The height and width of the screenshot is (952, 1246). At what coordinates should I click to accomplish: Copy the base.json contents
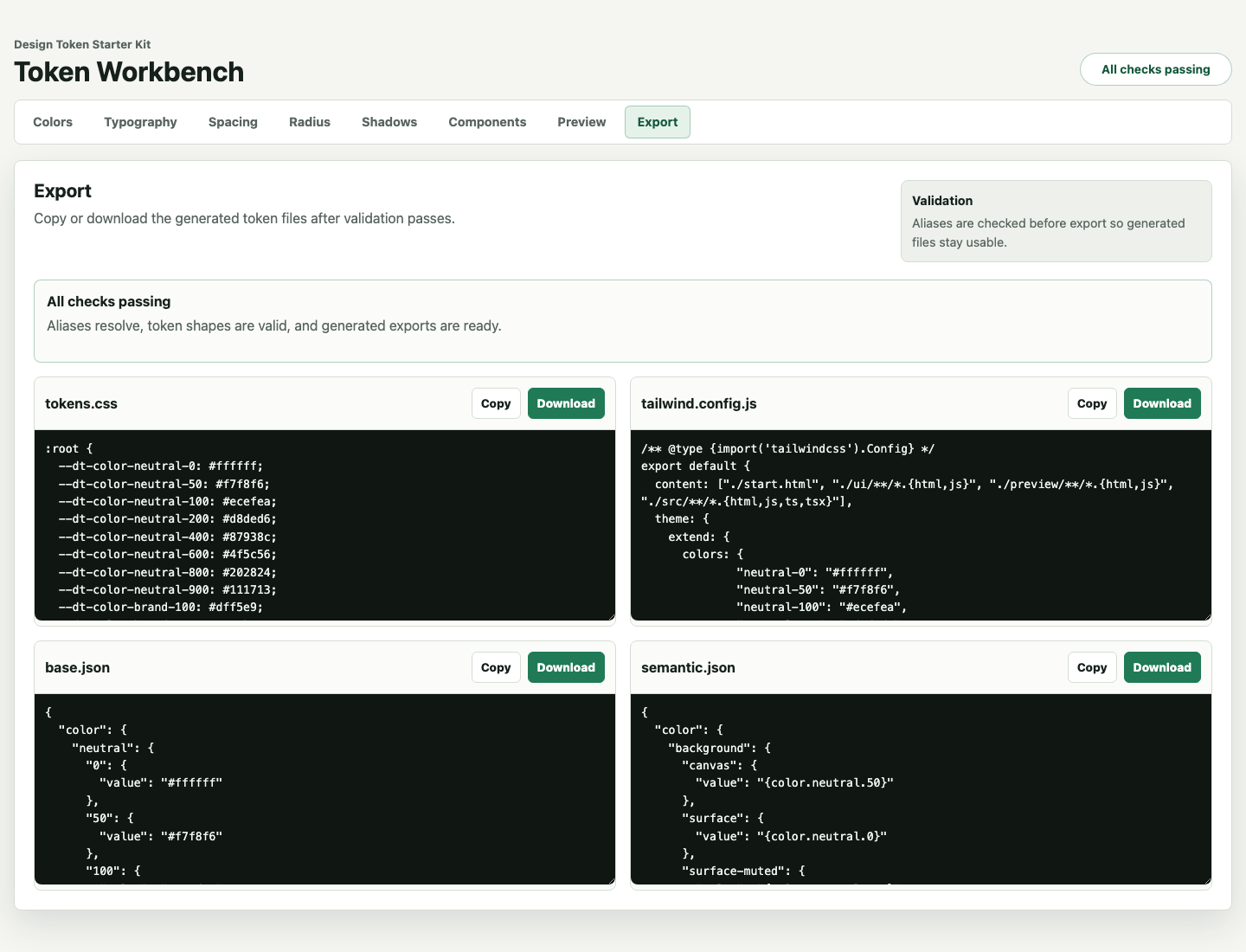(x=496, y=667)
